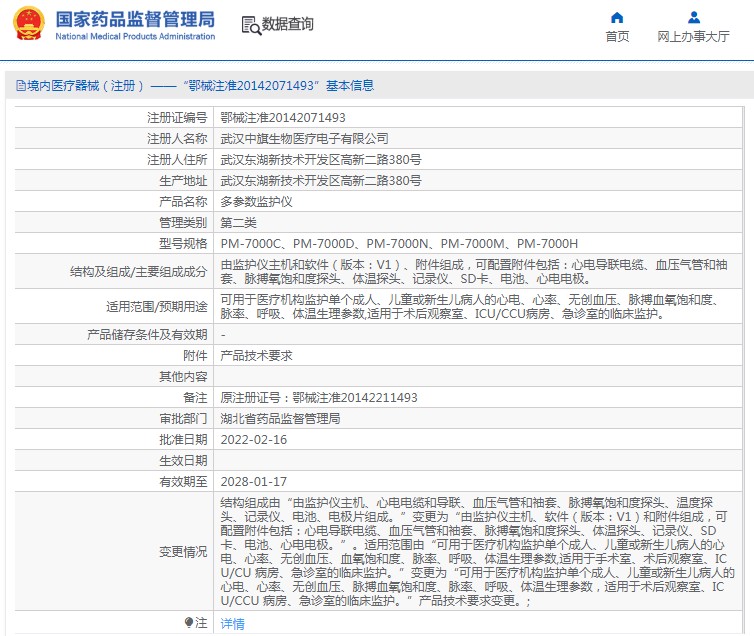Click the 备注 label
The height and width of the screenshot is (636, 754).
pos(195,398)
